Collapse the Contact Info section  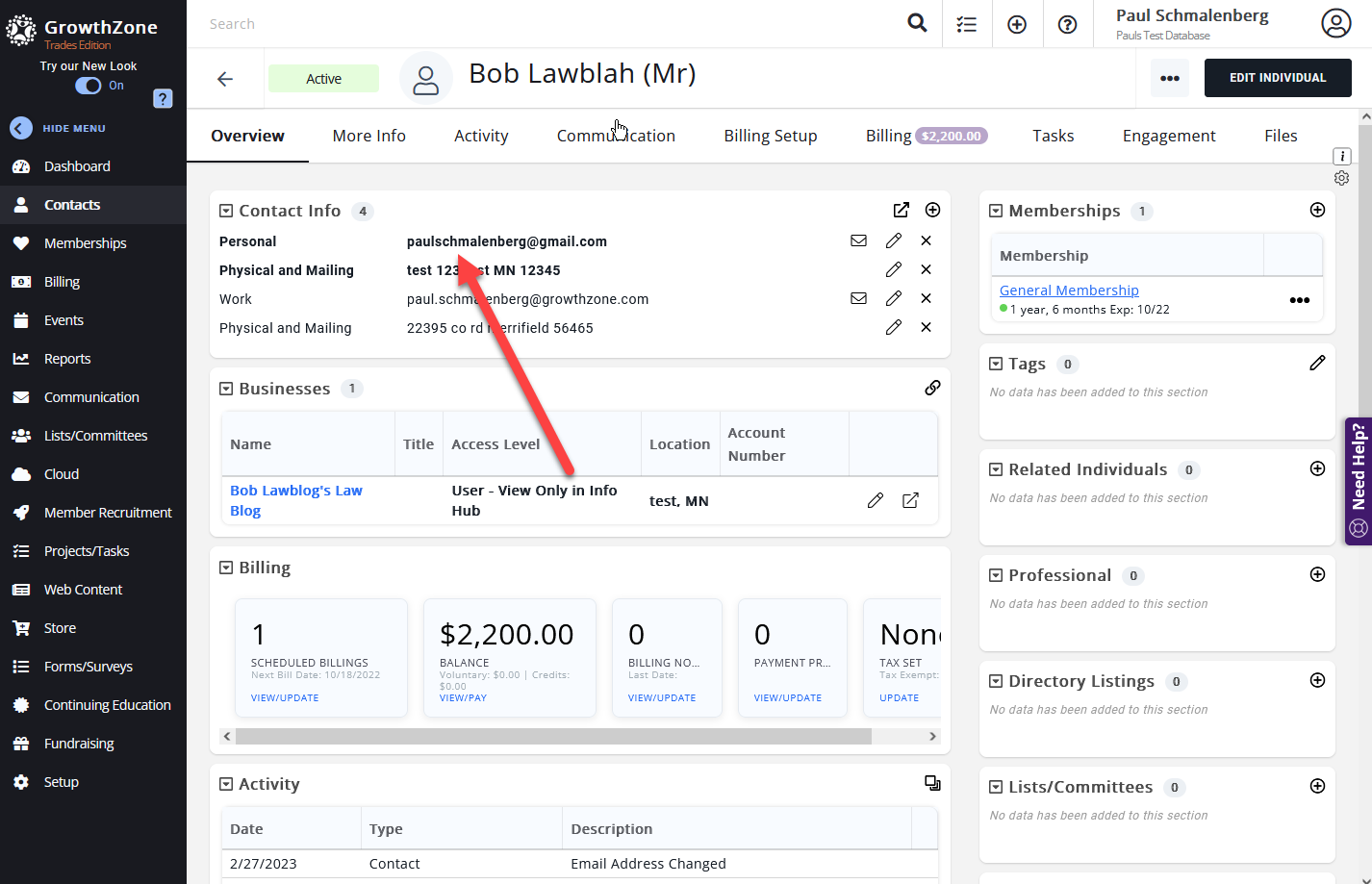(226, 211)
